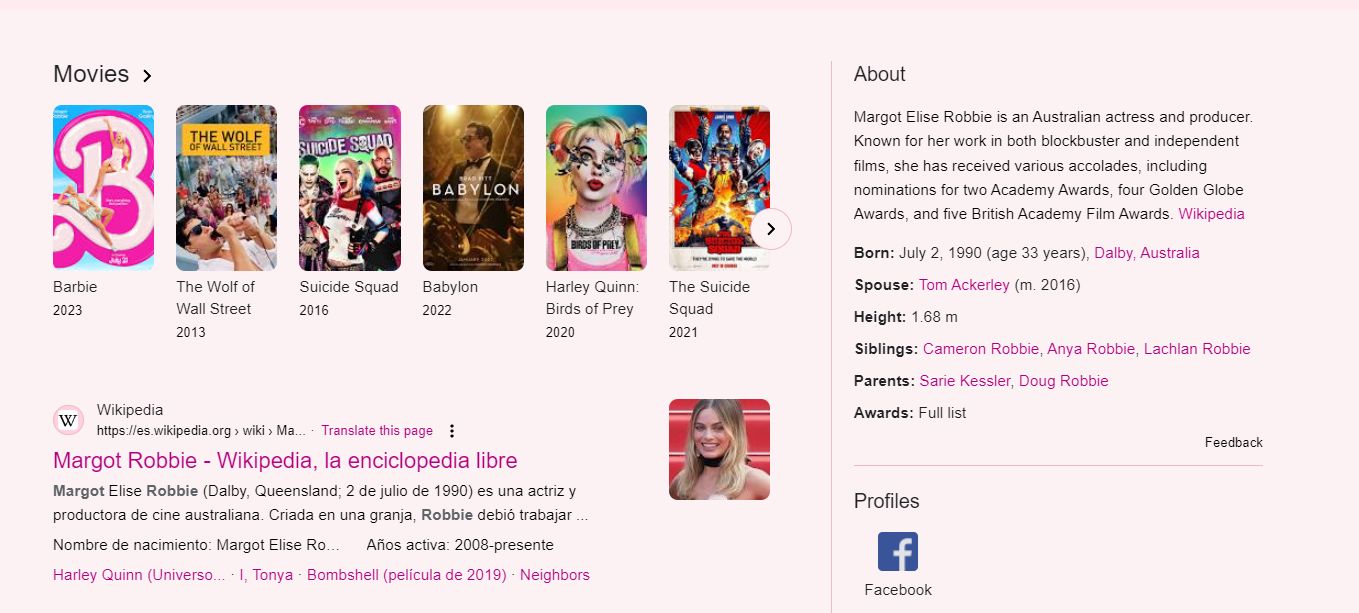The height and width of the screenshot is (613, 1359).
Task: Click the Babylon title under its poster
Action: [450, 287]
